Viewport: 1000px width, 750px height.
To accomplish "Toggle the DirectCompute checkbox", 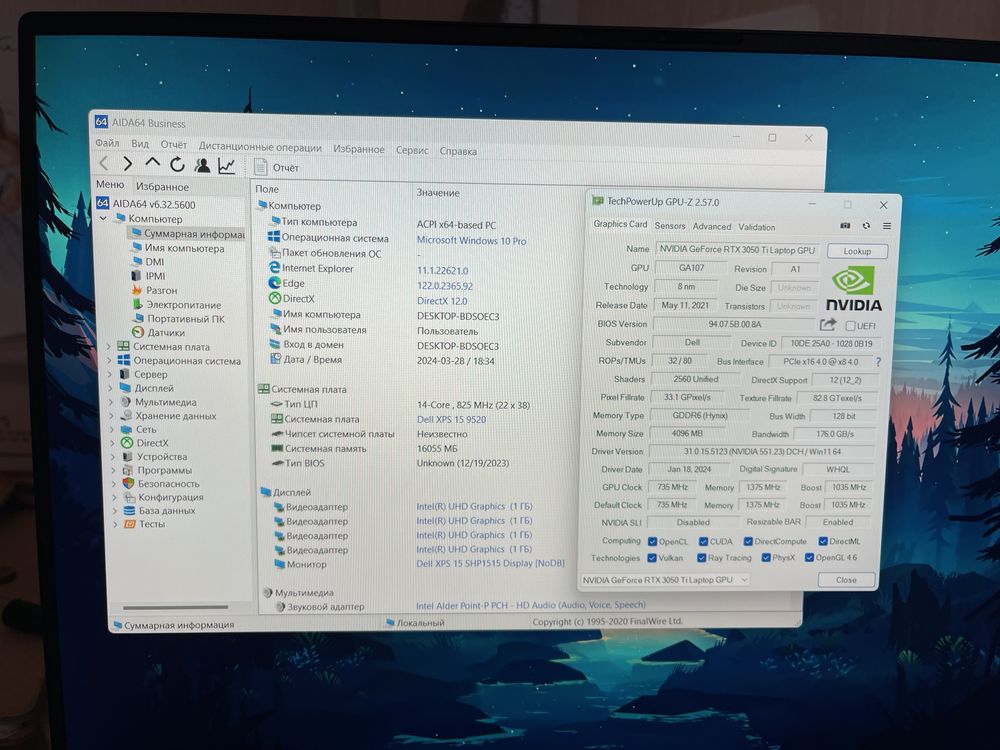I will (x=747, y=541).
